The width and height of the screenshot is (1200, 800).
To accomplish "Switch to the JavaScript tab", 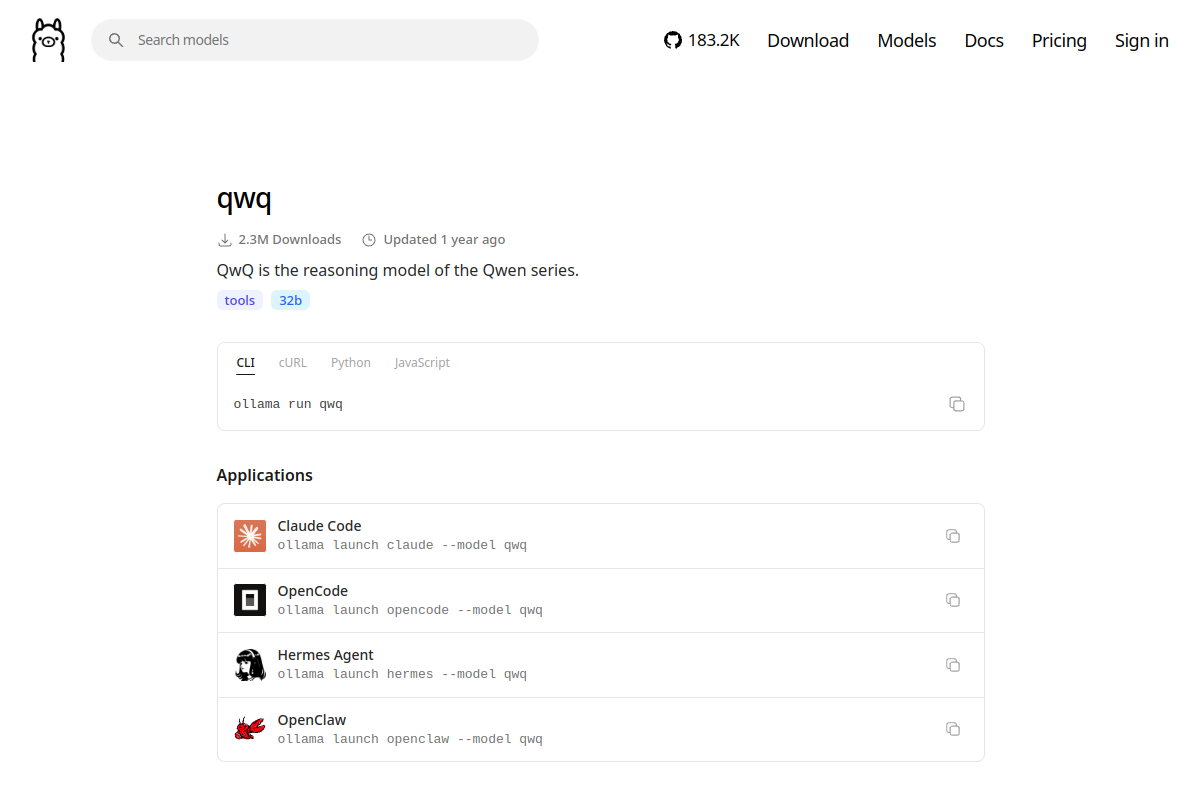I will click(x=422, y=363).
